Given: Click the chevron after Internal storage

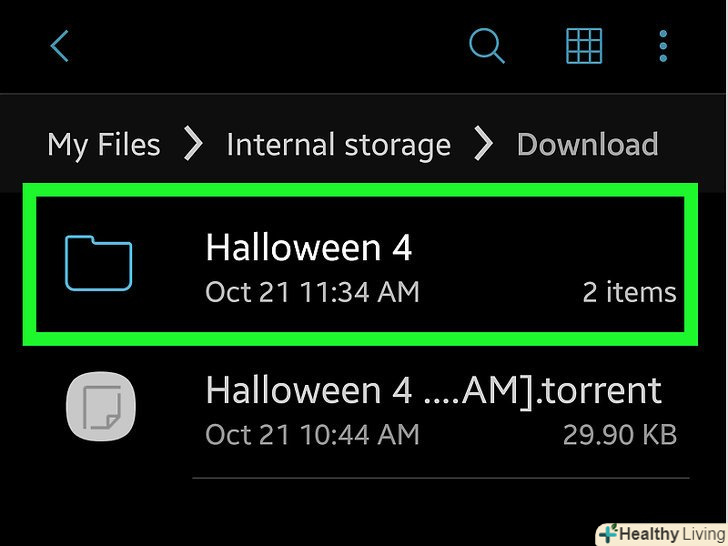Looking at the screenshot, I should point(483,143).
